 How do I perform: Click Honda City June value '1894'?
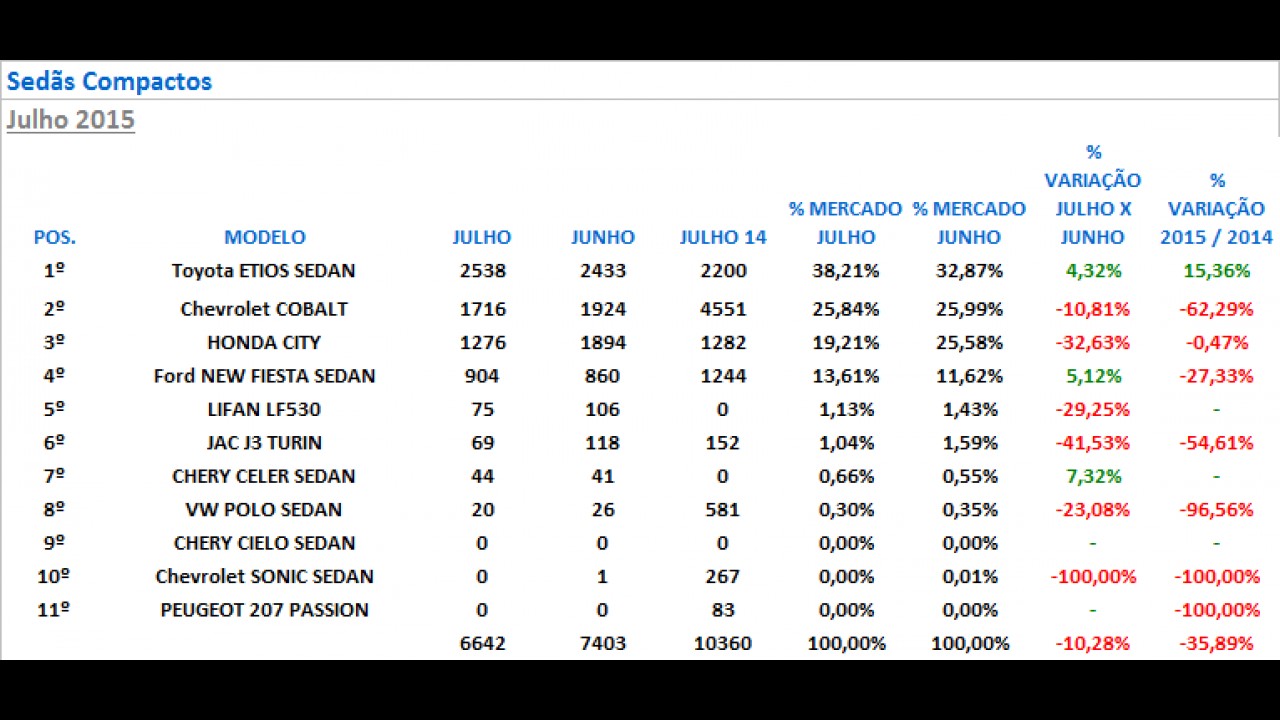pyautogui.click(x=603, y=343)
